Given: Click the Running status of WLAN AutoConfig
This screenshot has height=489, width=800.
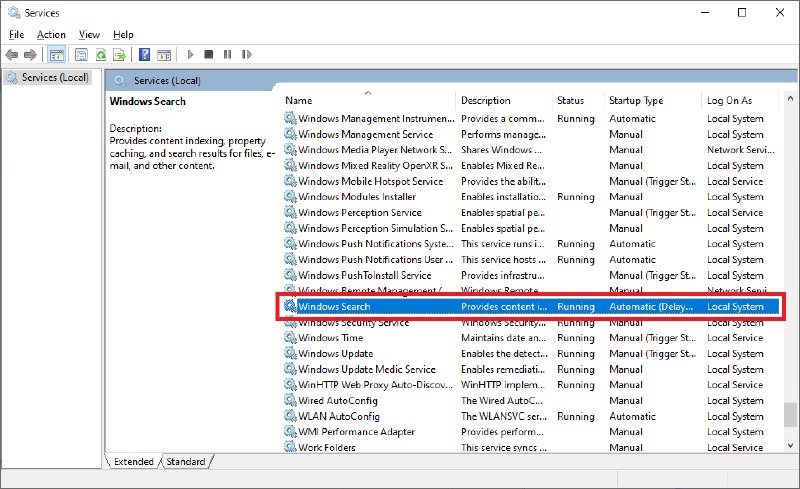Looking at the screenshot, I should click(576, 416).
